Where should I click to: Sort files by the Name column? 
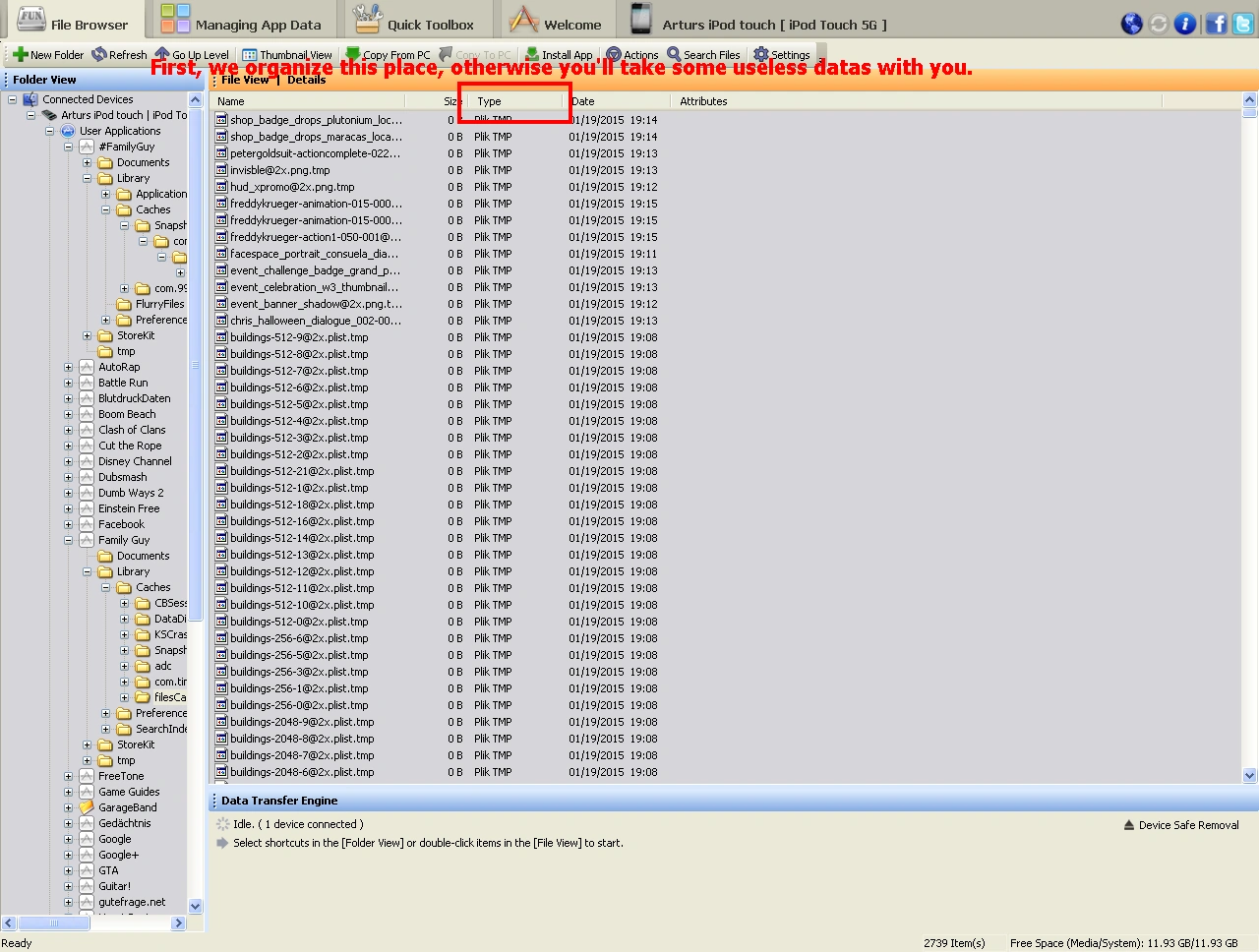tap(309, 101)
